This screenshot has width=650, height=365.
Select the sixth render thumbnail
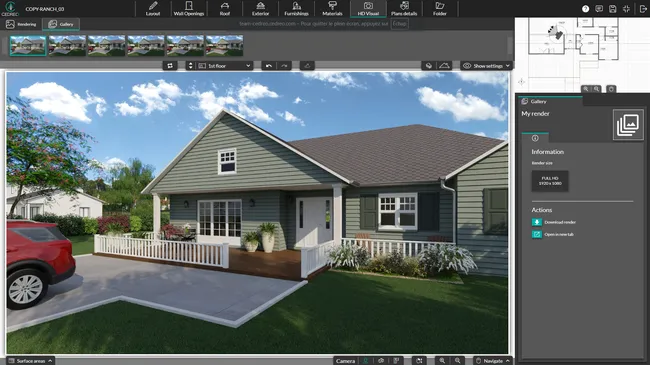225,45
